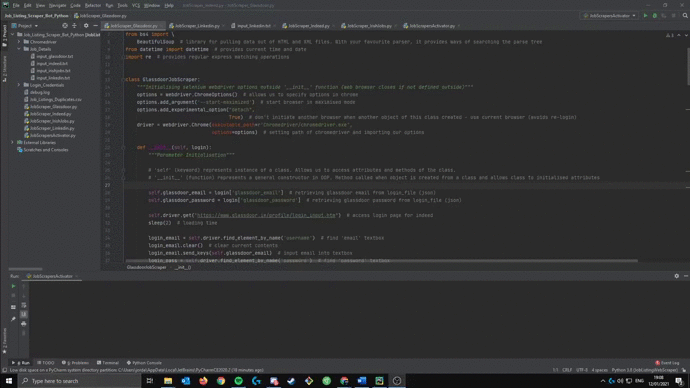The height and width of the screenshot is (388, 690).
Task: Expand the Chromedriver folder
Action: pyautogui.click(x=19, y=42)
